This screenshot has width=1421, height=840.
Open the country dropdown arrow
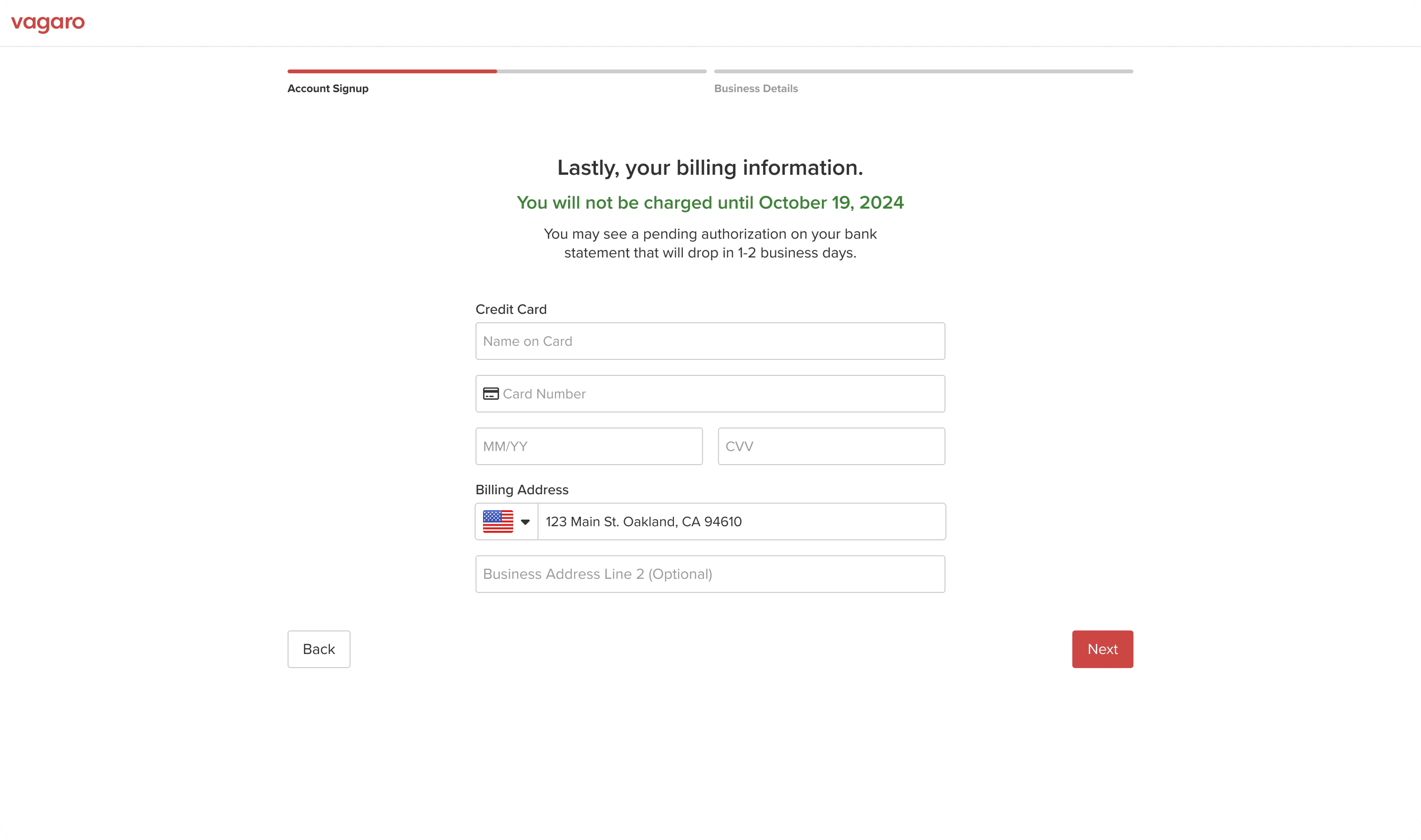click(525, 522)
